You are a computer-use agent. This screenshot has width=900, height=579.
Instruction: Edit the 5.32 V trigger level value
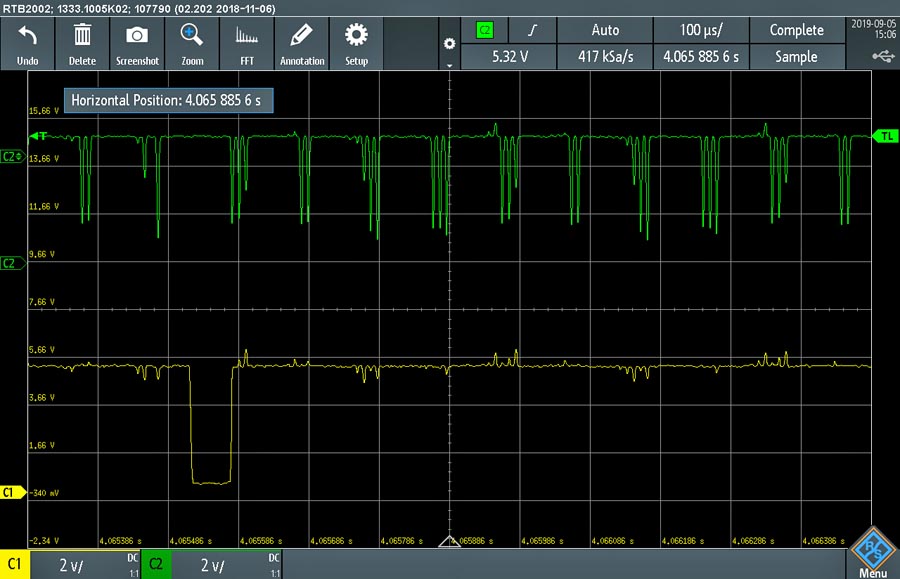point(509,57)
